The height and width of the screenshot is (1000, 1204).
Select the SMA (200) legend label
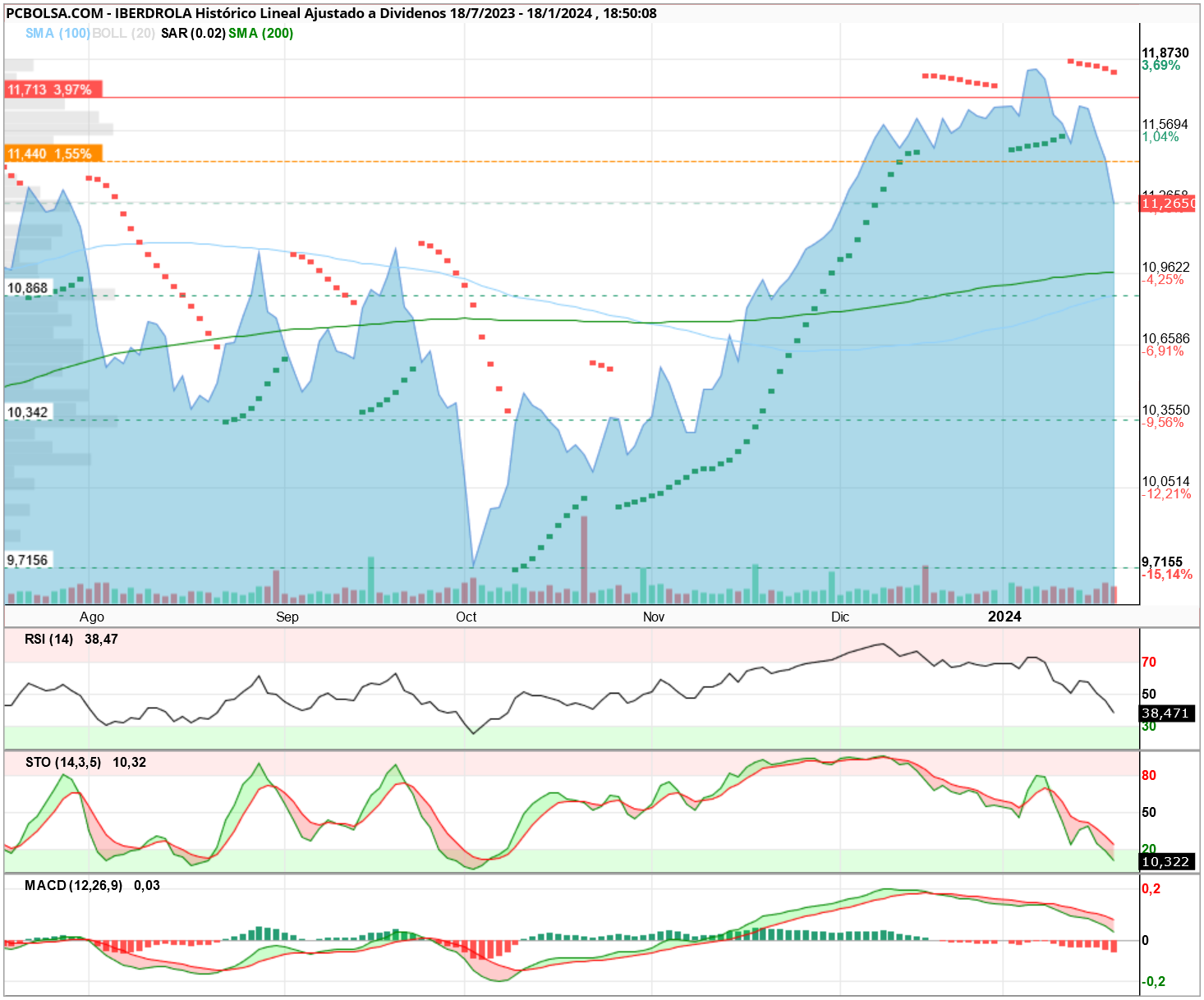[261, 34]
